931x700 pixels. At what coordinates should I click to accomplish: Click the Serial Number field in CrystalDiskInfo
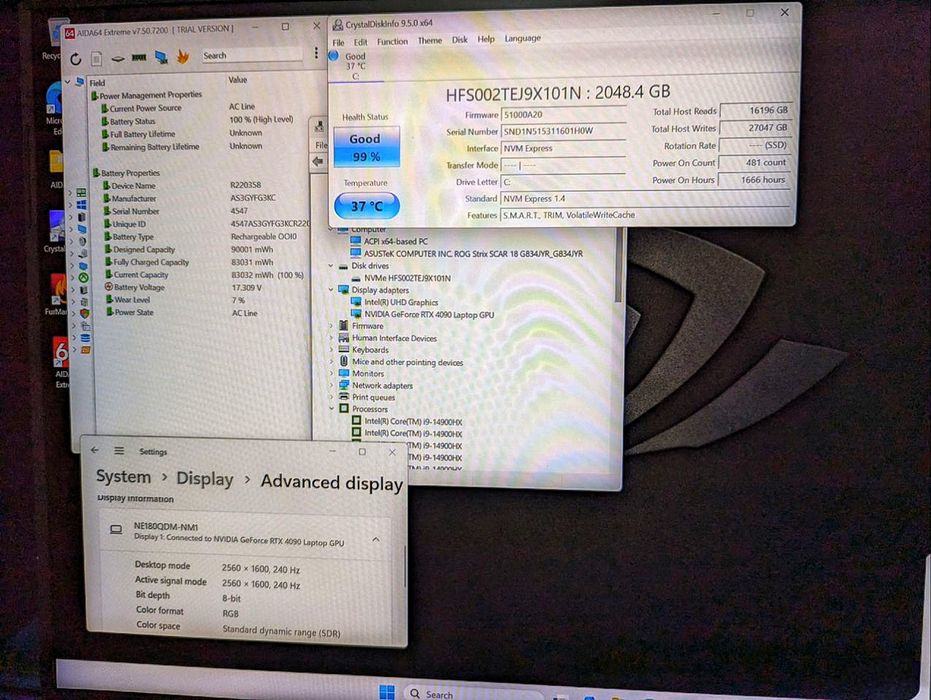pos(563,131)
